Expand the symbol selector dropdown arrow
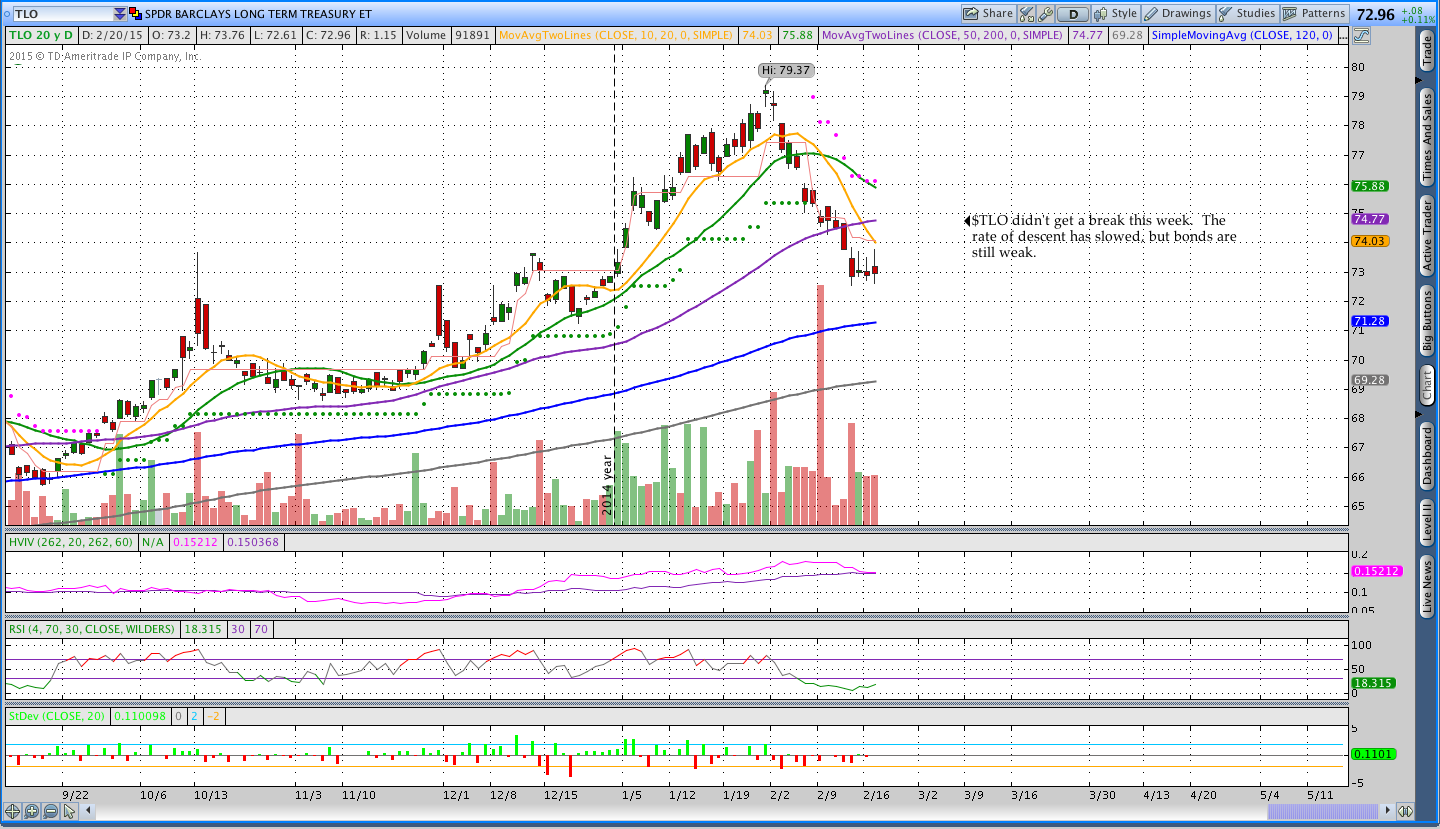Viewport: 1440px width, 829px height. 121,14
